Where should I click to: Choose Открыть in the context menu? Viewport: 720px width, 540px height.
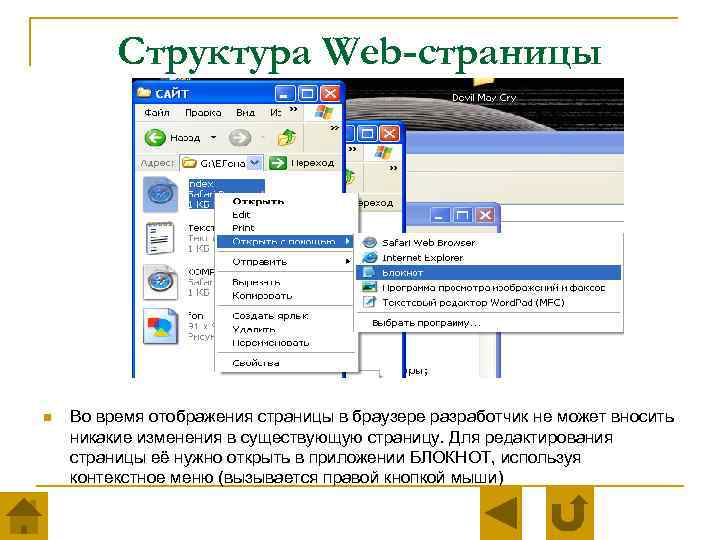coord(286,201)
